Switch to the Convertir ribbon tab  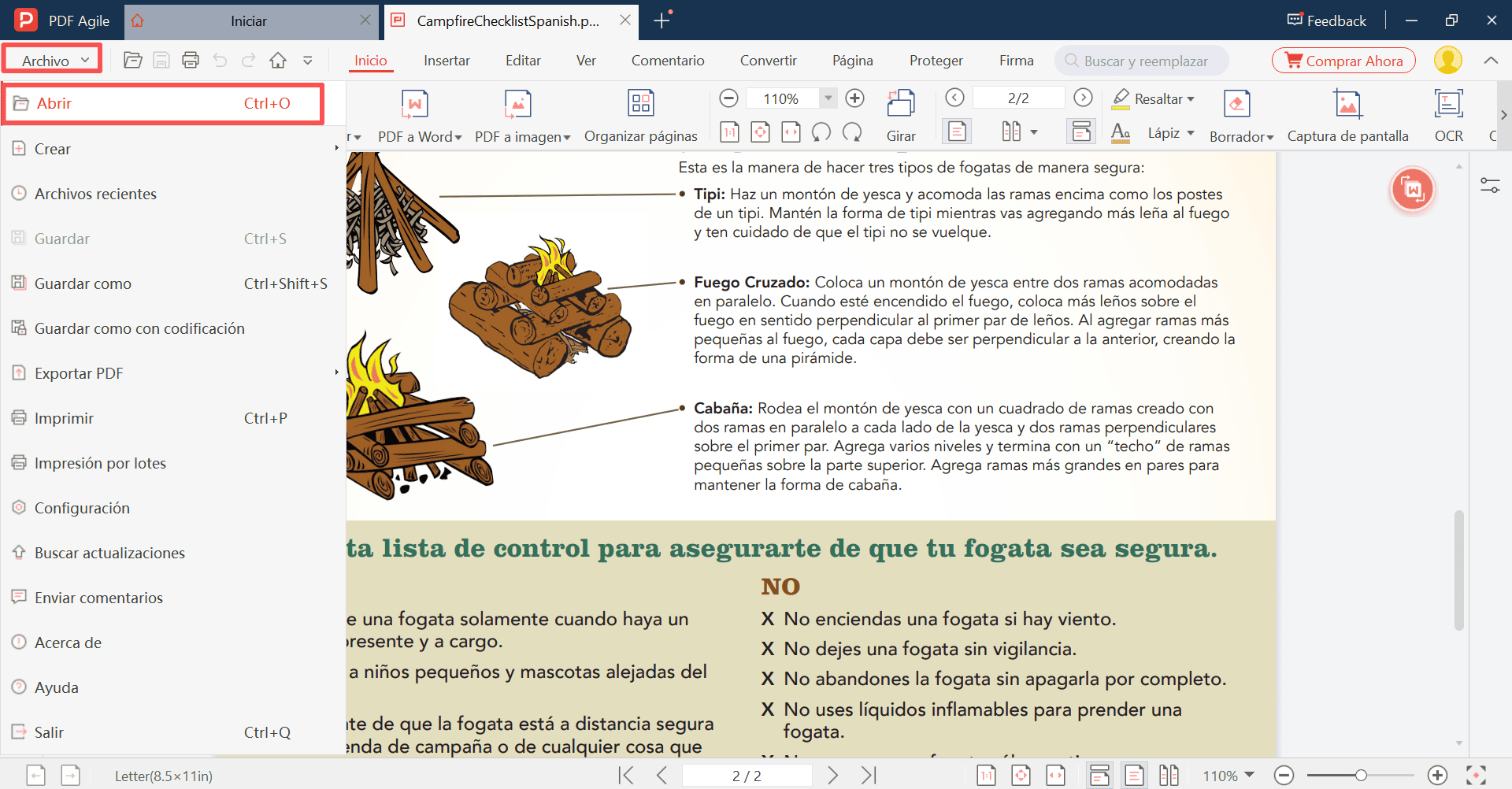768,60
